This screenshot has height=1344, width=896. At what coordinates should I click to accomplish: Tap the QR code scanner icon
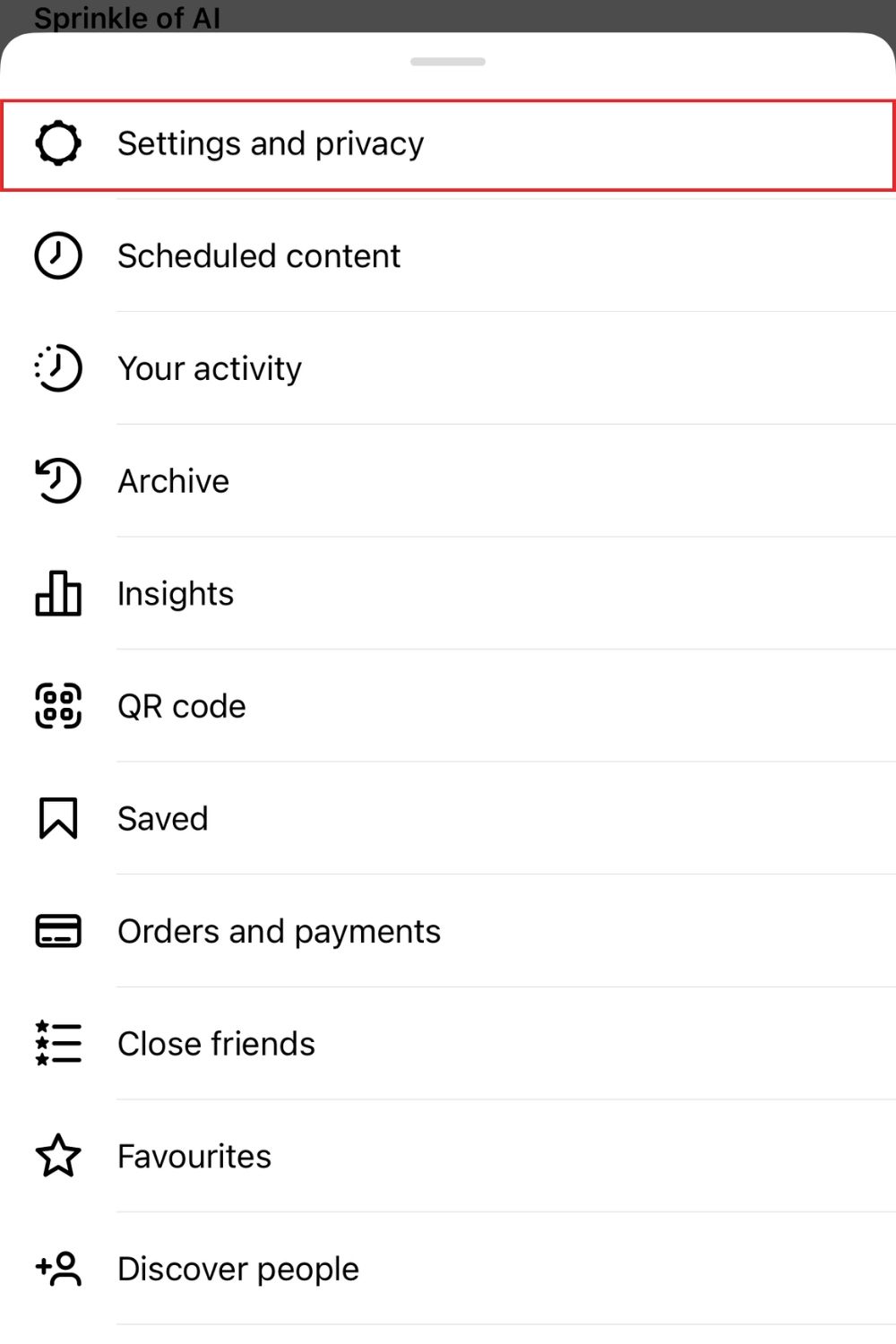pos(58,706)
